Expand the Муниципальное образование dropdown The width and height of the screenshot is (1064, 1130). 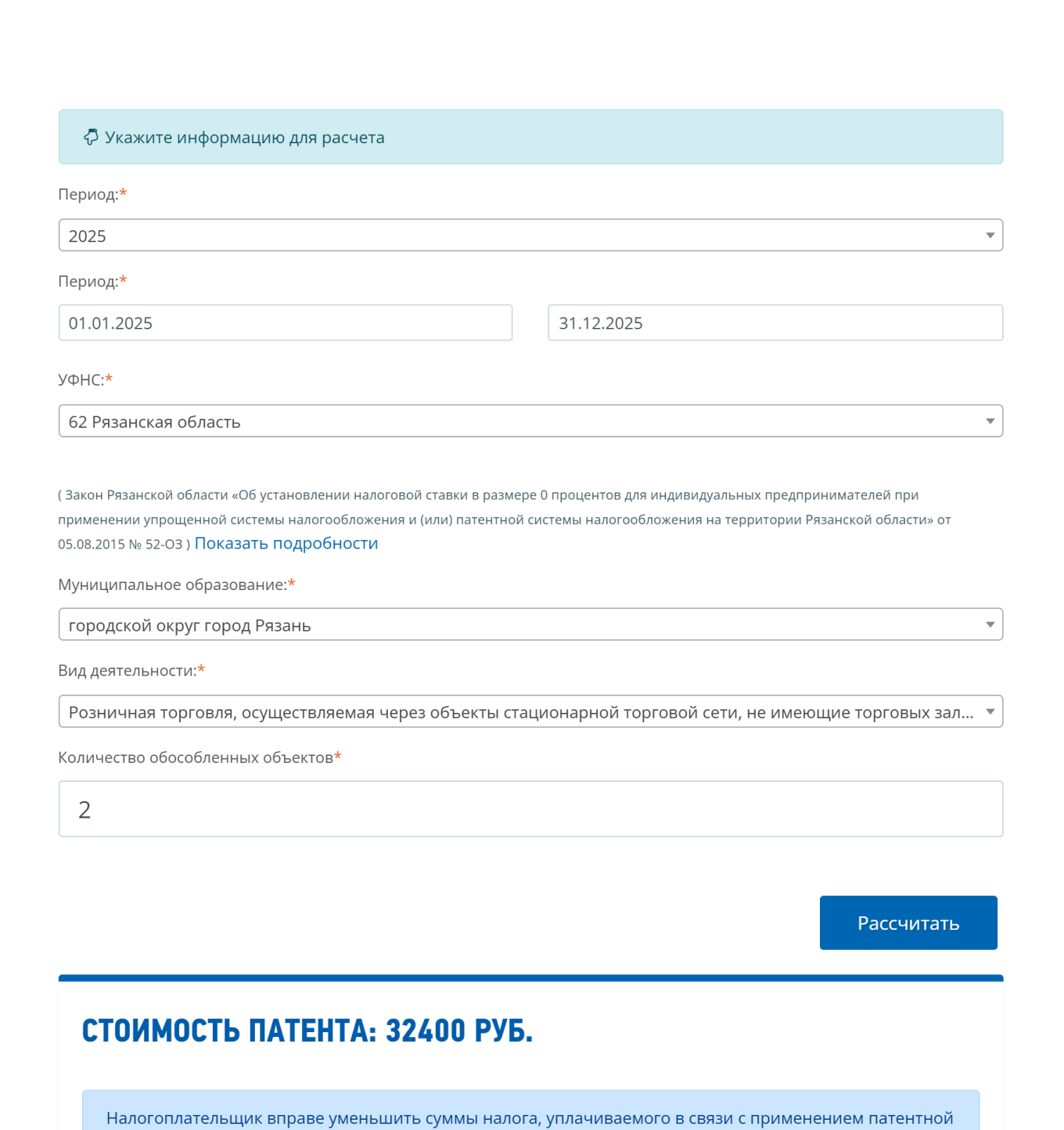pos(530,625)
